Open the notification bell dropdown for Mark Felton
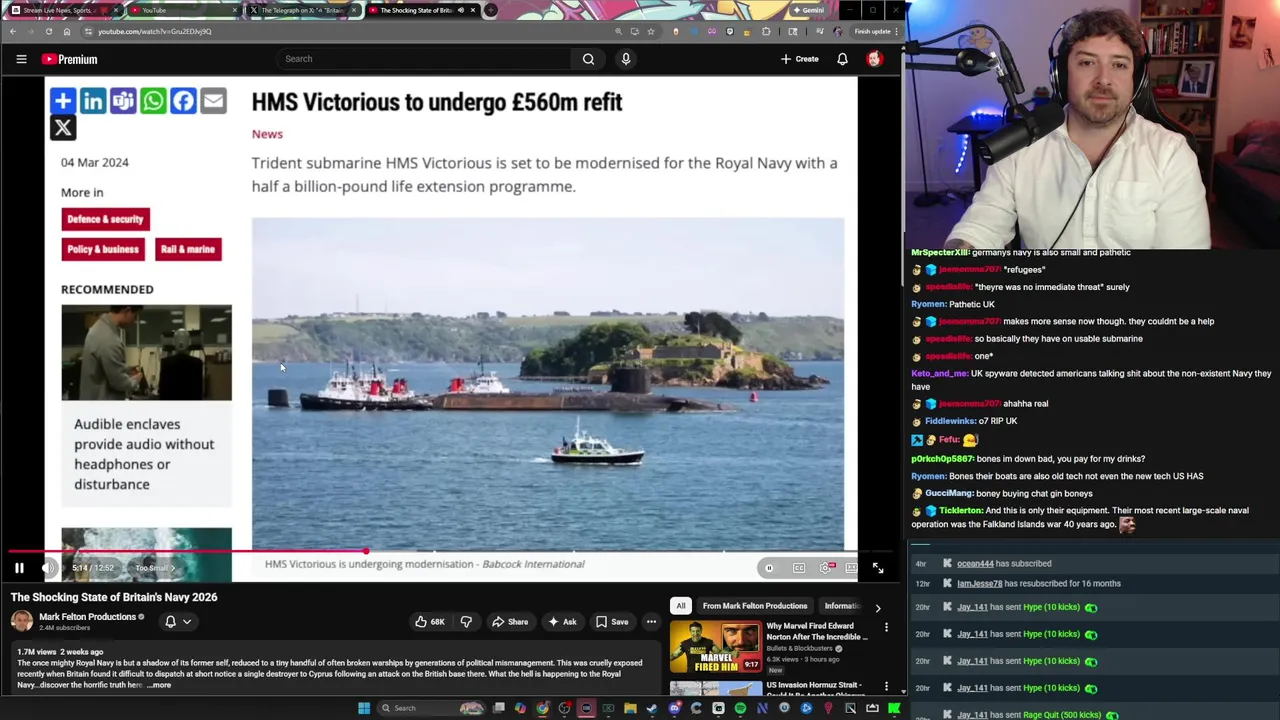 pos(177,622)
